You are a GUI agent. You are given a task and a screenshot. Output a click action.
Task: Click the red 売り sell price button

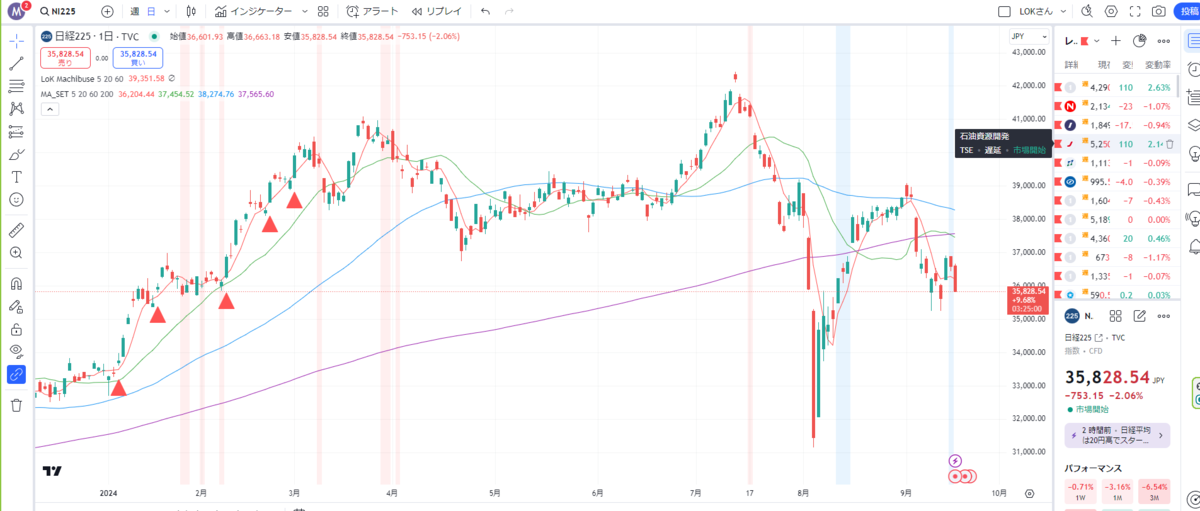coord(65,57)
